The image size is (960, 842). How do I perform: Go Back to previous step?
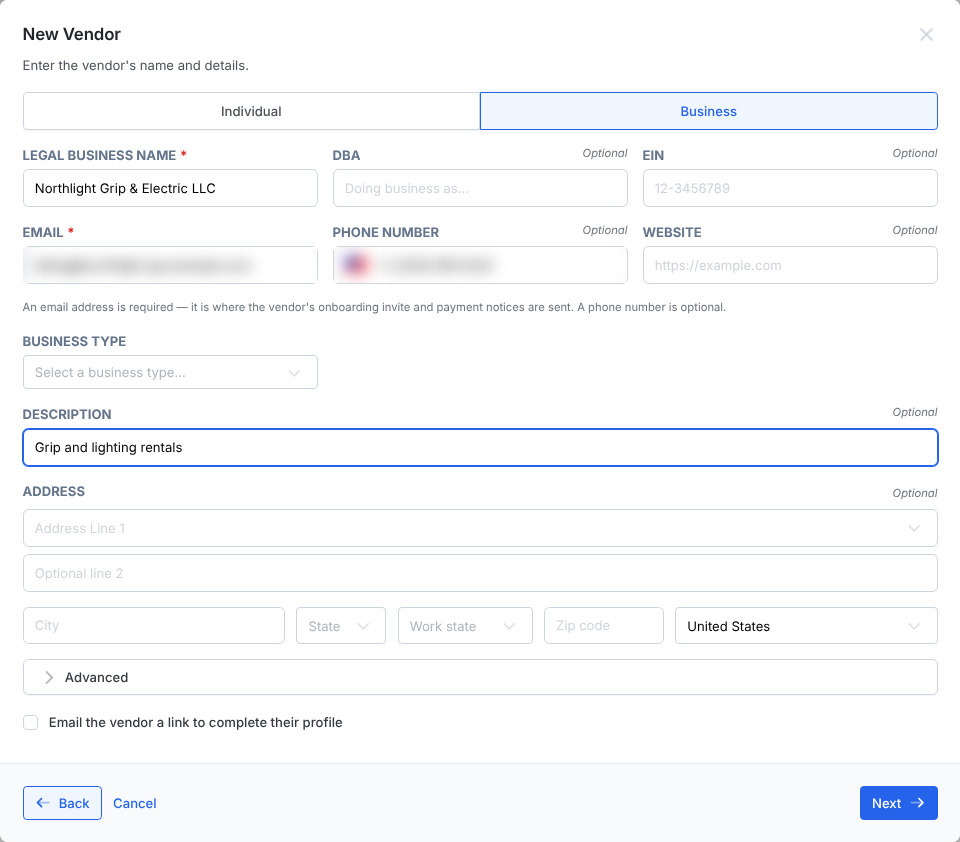point(62,803)
